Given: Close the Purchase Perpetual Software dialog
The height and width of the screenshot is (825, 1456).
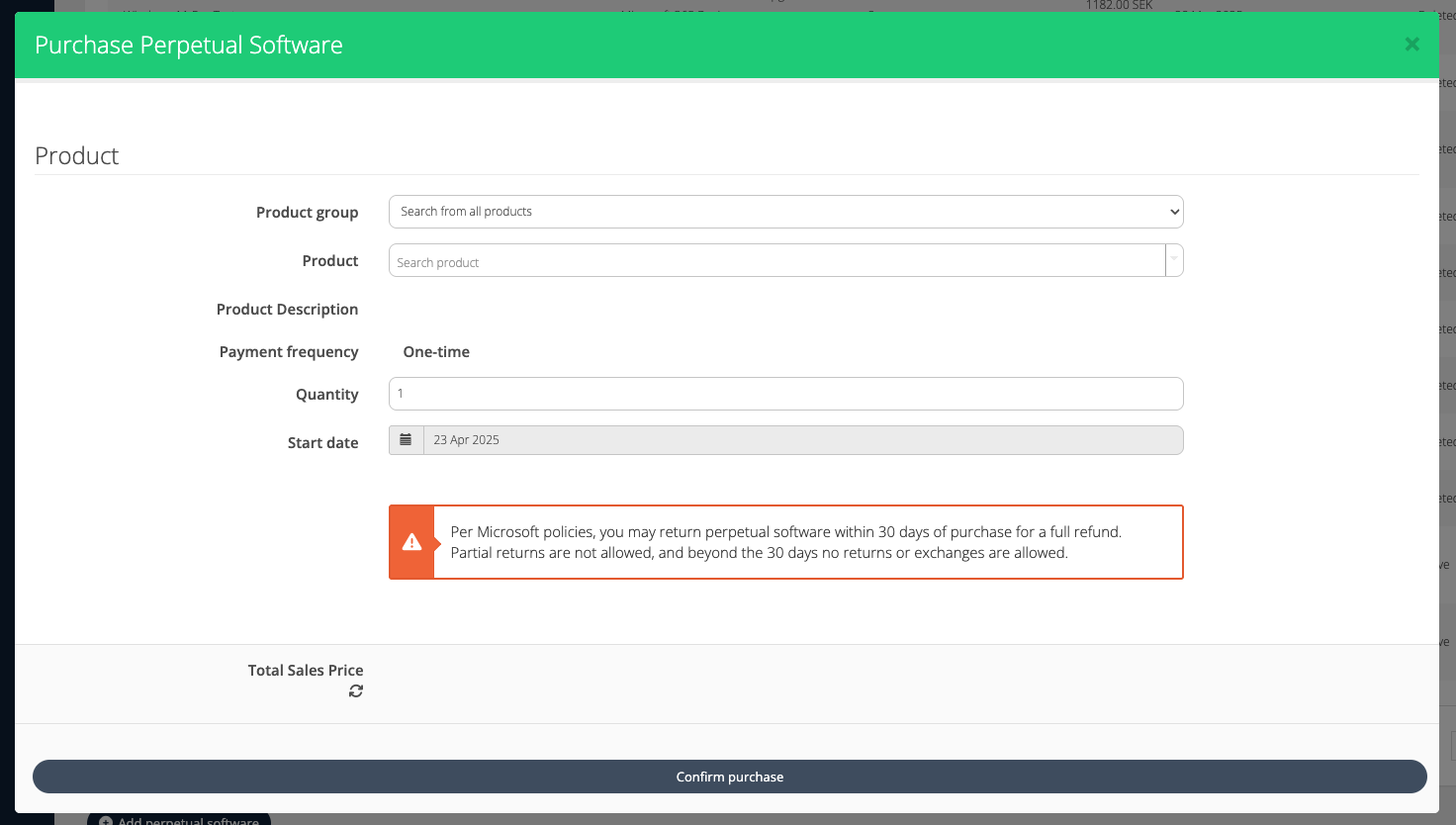Looking at the screenshot, I should tap(1411, 45).
